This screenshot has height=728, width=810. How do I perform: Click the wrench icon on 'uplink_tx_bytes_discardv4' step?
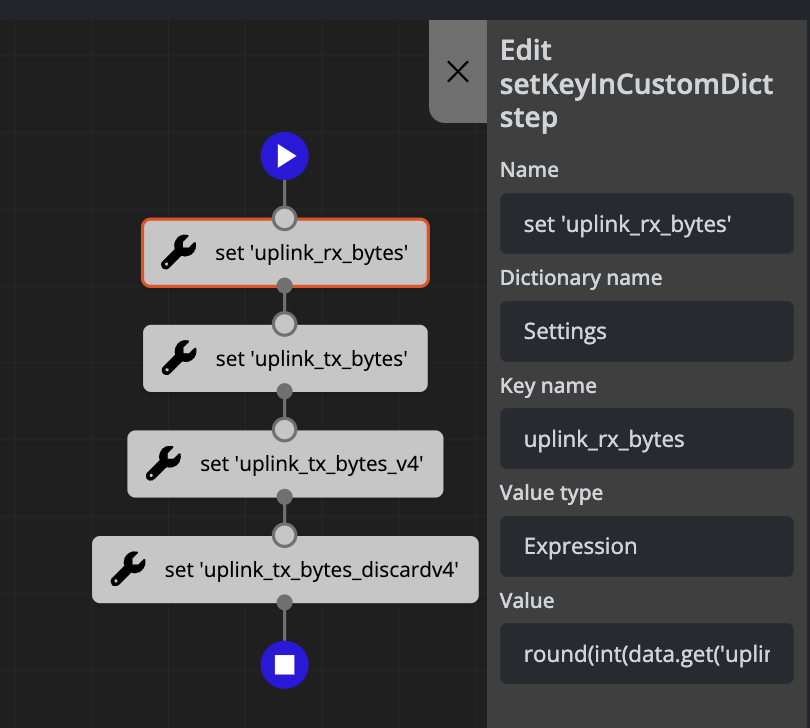pos(129,570)
